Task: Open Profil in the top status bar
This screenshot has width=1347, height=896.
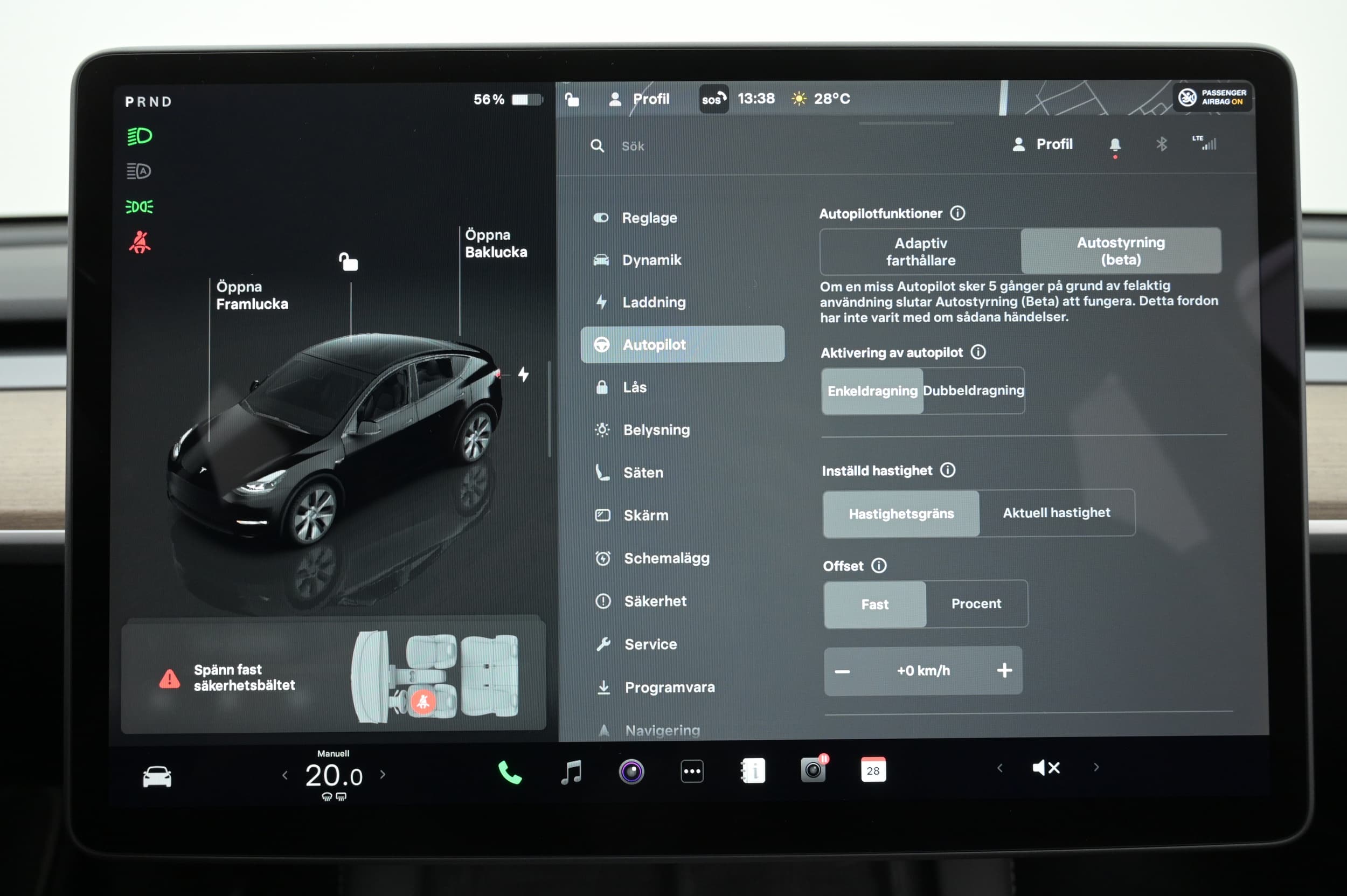Action: click(640, 99)
